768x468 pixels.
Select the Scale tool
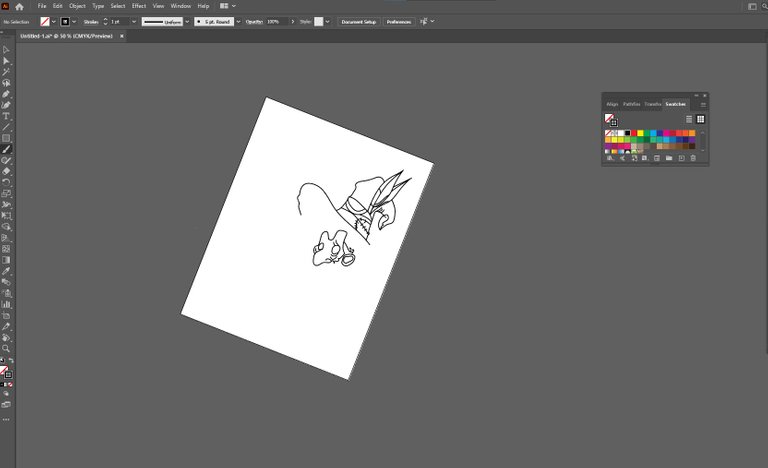(6, 194)
